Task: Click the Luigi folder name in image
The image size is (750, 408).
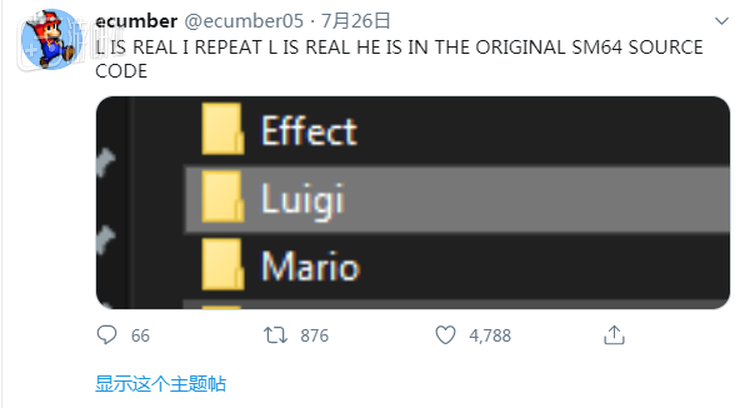Action: pyautogui.click(x=302, y=200)
